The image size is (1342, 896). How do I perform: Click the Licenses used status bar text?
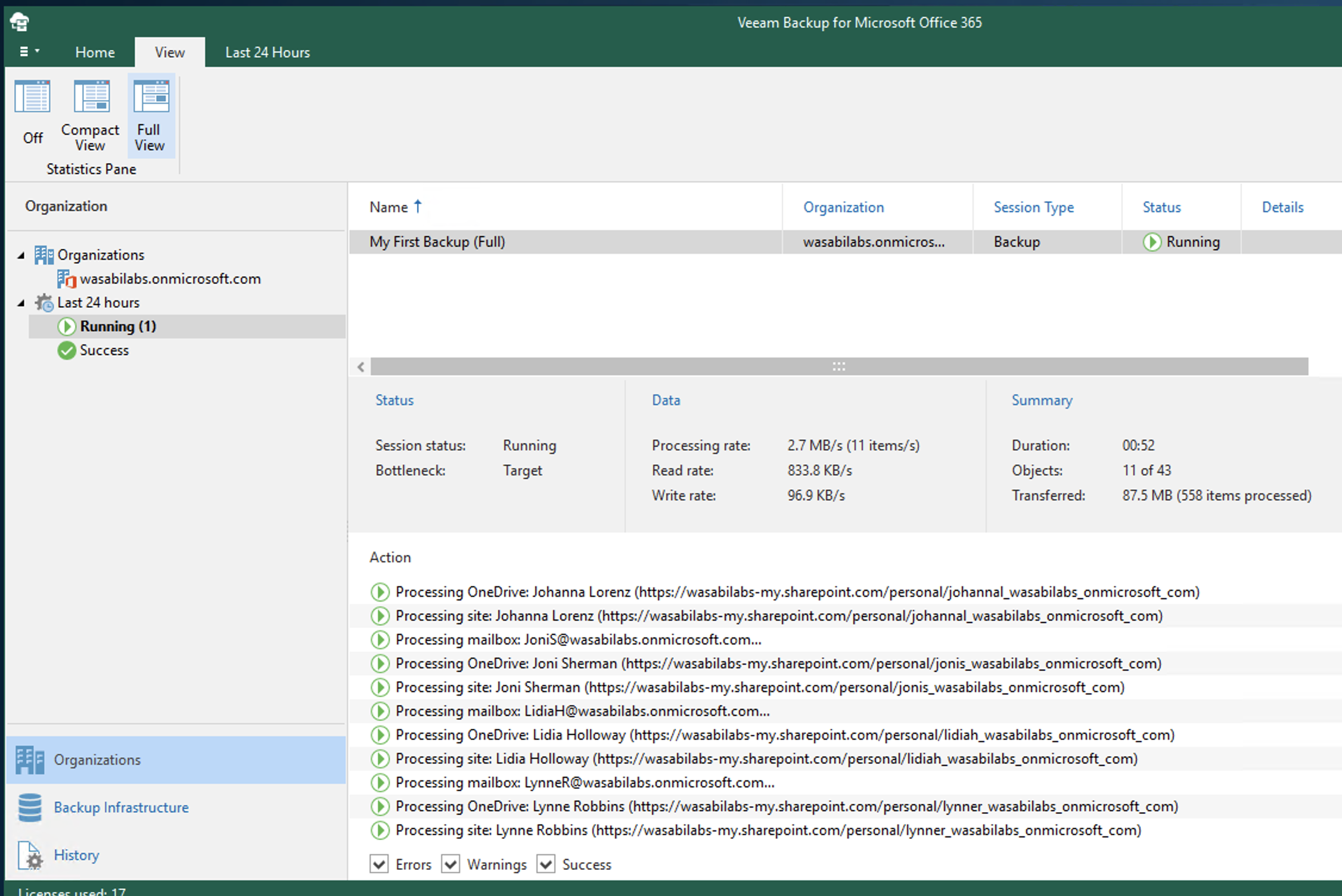click(72, 891)
